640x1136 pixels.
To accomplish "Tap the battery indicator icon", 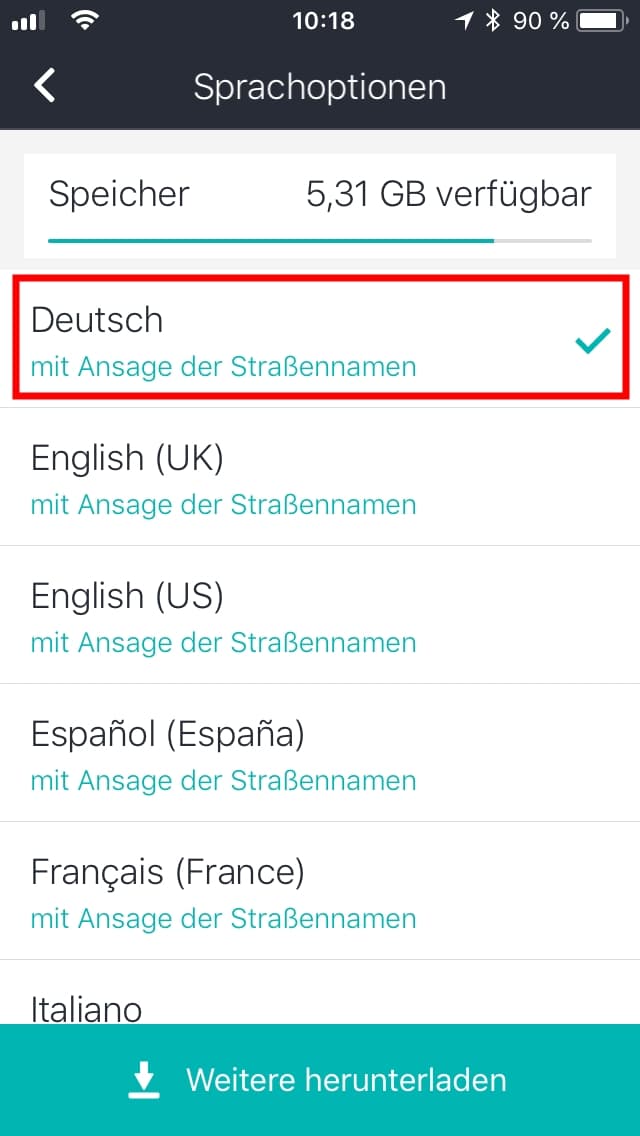I will (x=602, y=22).
